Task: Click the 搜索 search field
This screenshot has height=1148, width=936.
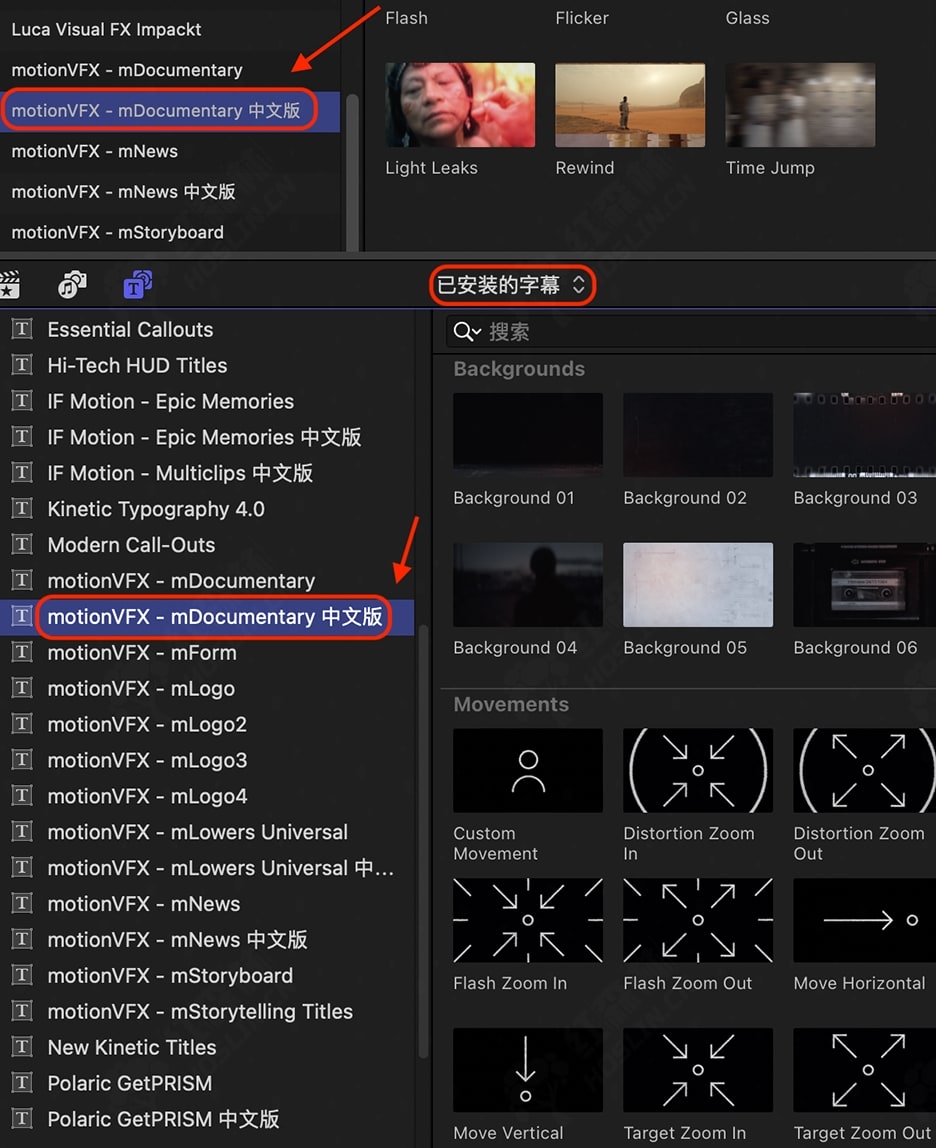Action: [x=691, y=332]
